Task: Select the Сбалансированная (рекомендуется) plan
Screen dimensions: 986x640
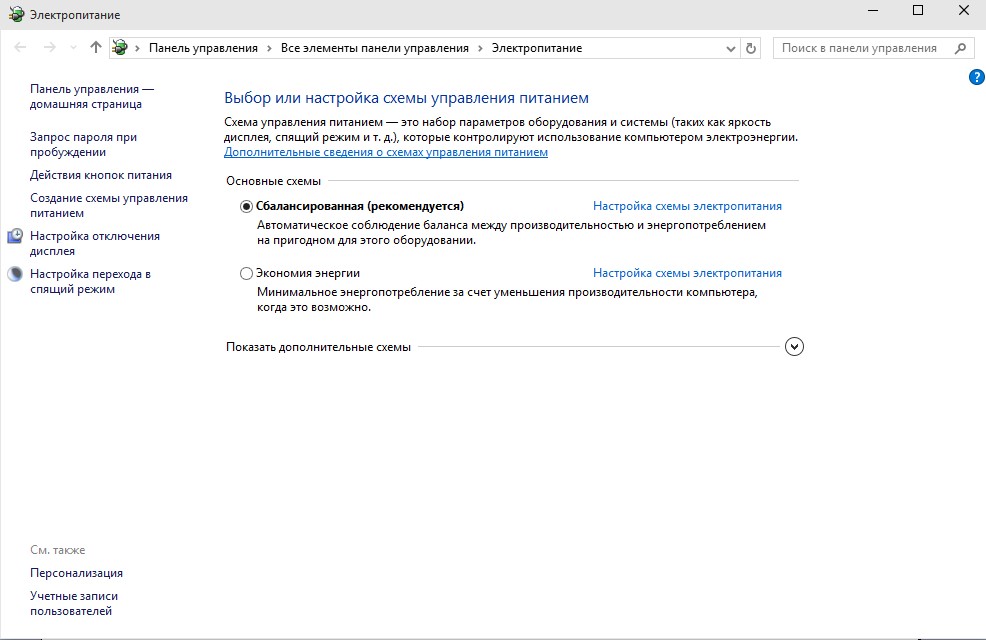Action: coord(246,206)
